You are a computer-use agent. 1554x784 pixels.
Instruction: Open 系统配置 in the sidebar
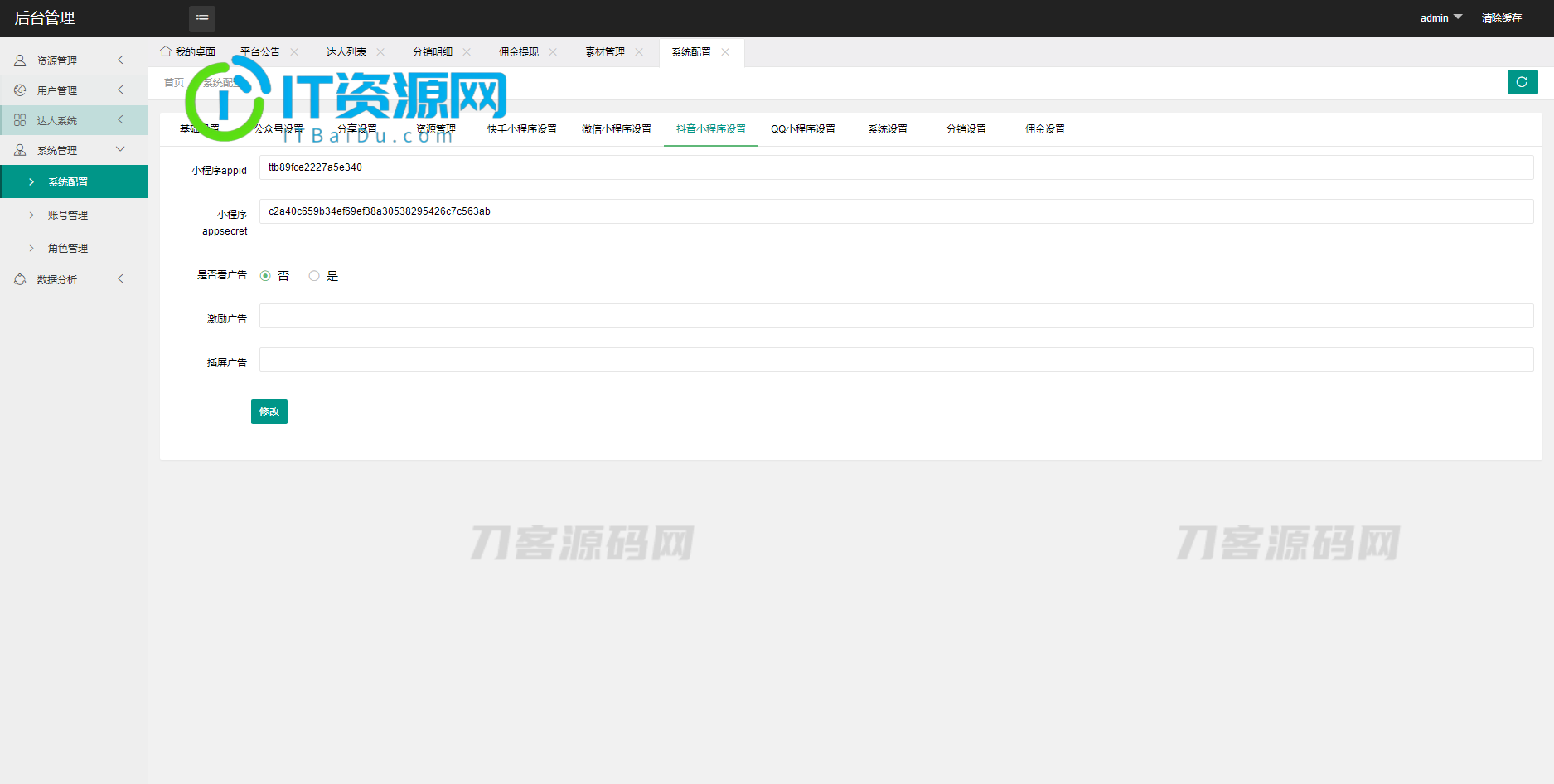click(x=74, y=181)
